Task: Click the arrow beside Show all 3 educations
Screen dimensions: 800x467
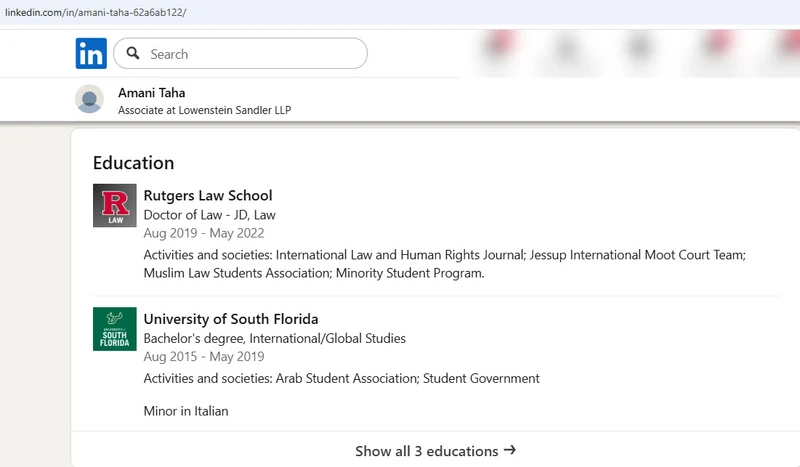Action: click(x=510, y=450)
